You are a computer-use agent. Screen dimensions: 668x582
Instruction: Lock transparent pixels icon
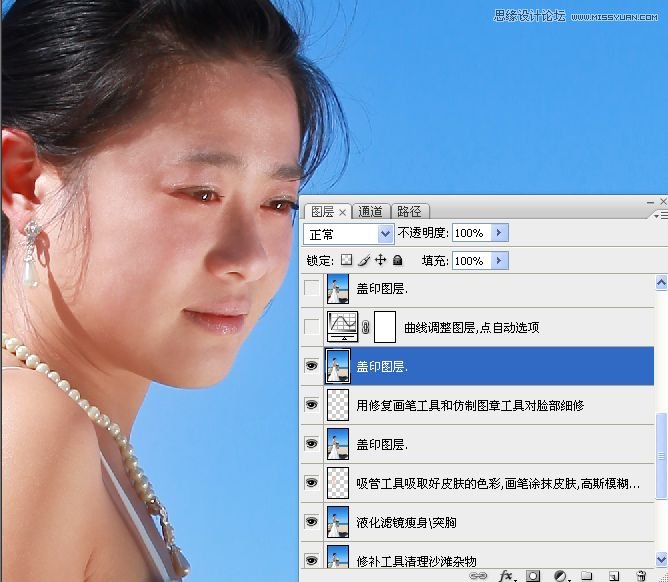pos(347,259)
